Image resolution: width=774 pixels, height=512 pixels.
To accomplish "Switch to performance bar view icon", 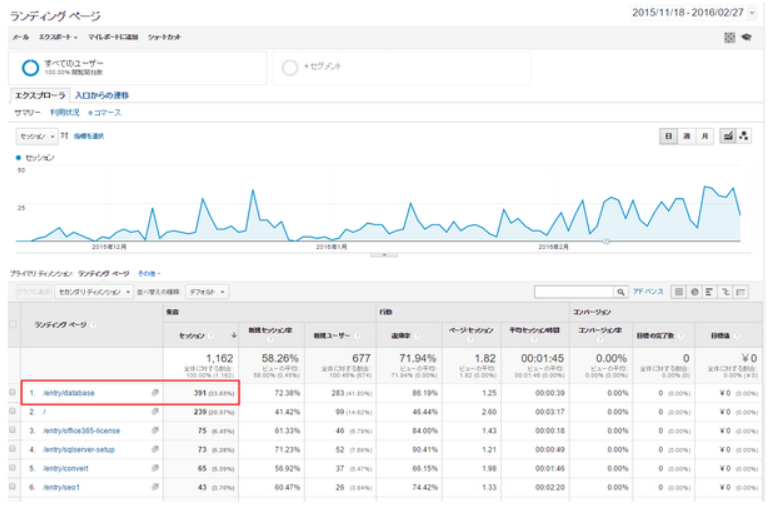I will [709, 292].
